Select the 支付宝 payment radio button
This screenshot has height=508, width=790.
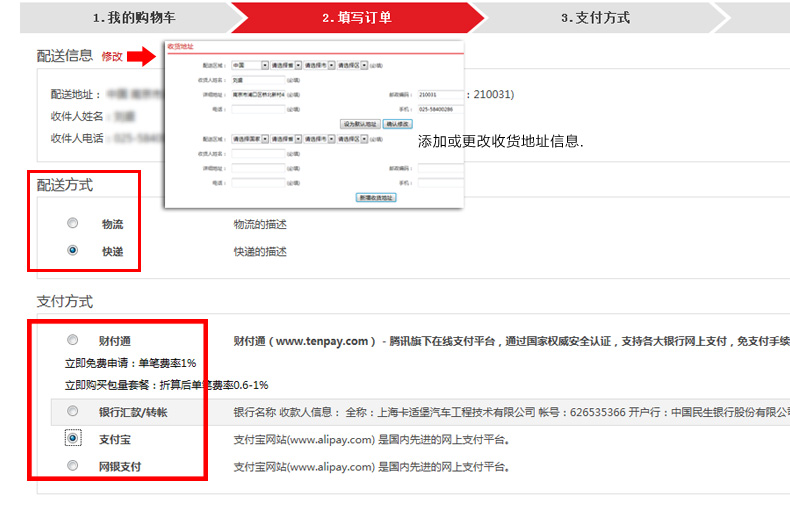pos(73,438)
